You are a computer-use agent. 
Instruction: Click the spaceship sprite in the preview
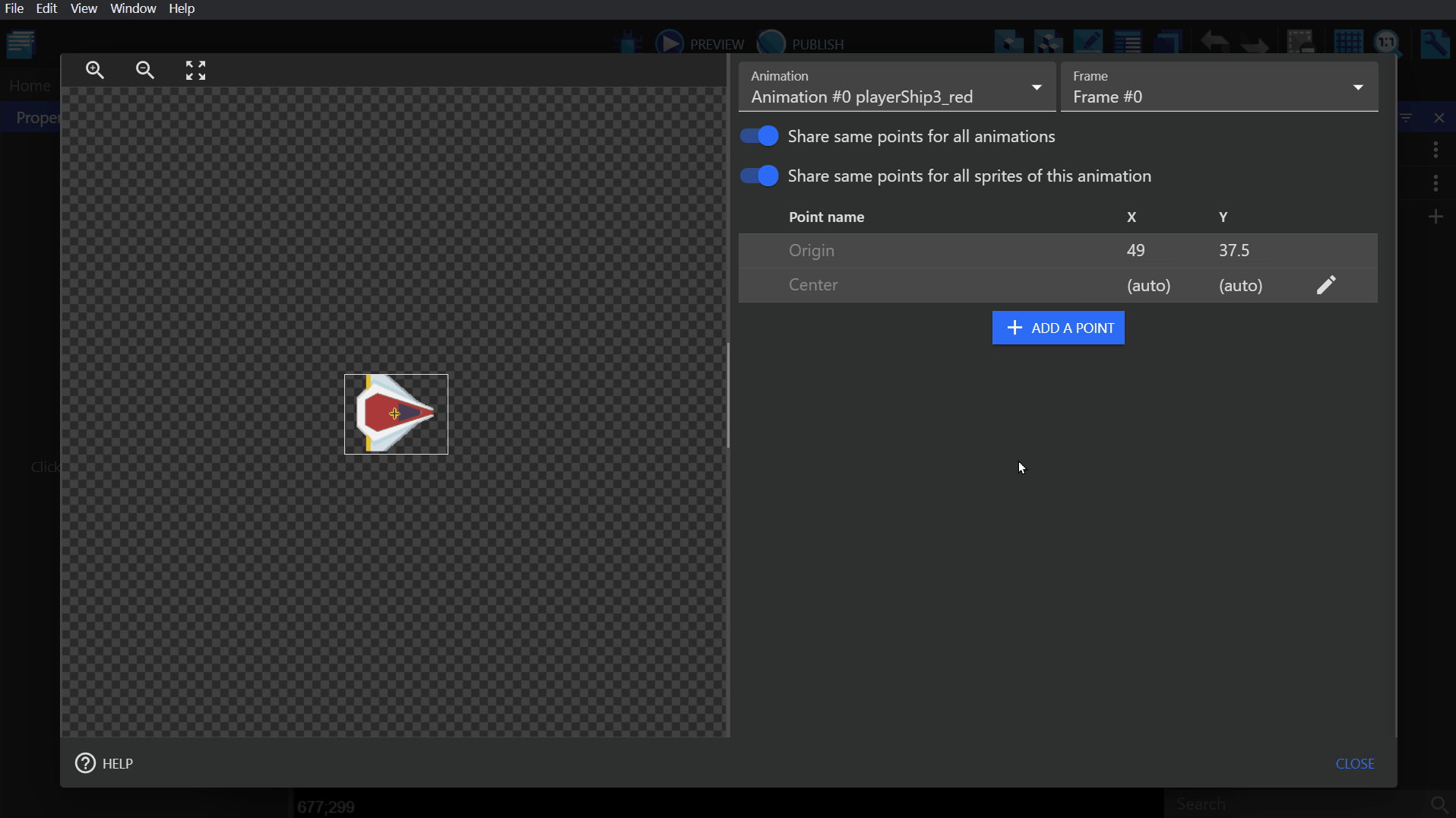click(396, 414)
